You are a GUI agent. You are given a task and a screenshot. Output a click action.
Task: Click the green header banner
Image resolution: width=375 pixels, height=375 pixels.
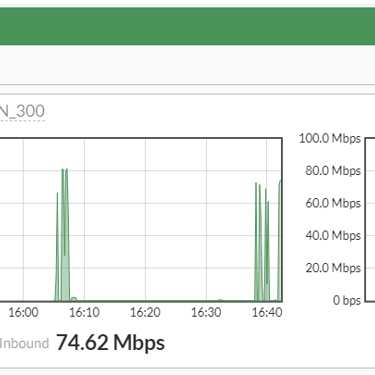187,26
